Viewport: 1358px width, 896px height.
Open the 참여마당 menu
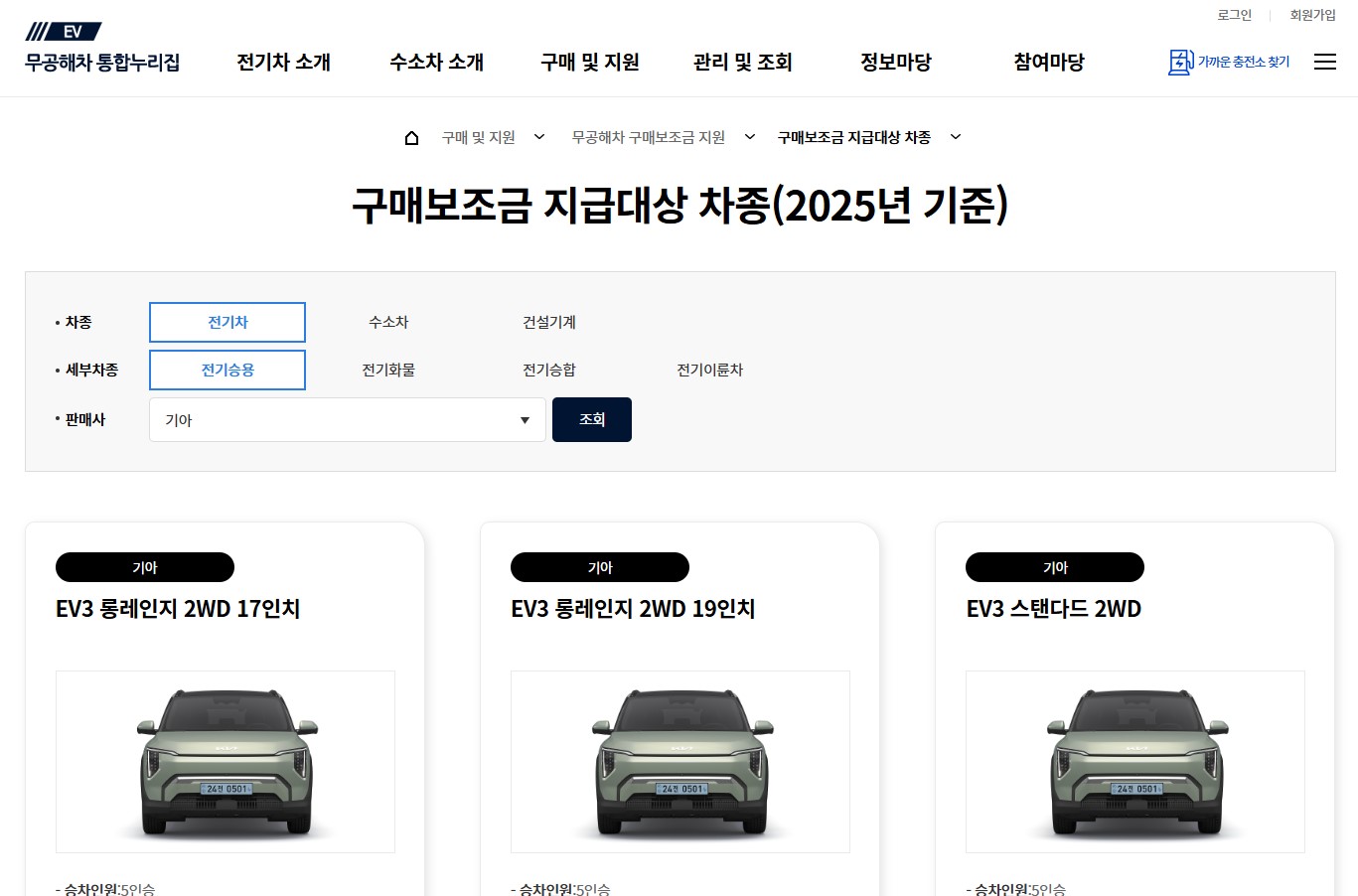1049,62
